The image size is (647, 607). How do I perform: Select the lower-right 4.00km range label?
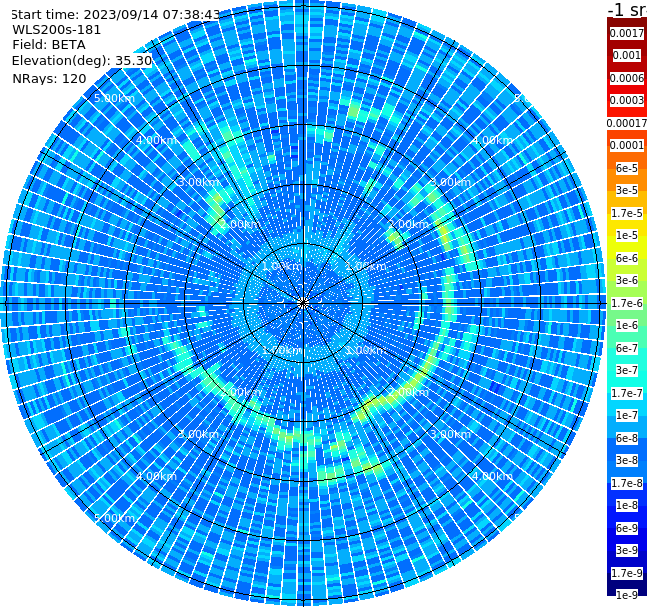pyautogui.click(x=492, y=476)
